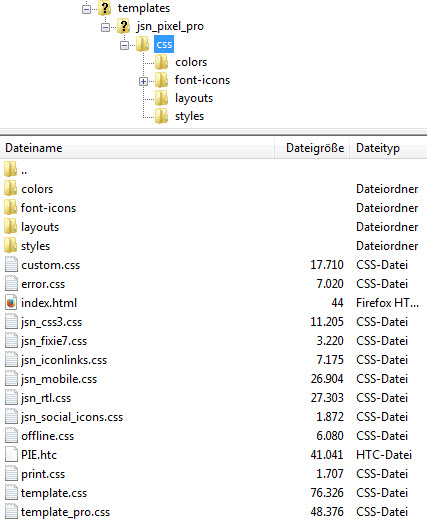Select jsn_pixel_pro folder in tree
The height and width of the screenshot is (524, 427).
[170, 26]
